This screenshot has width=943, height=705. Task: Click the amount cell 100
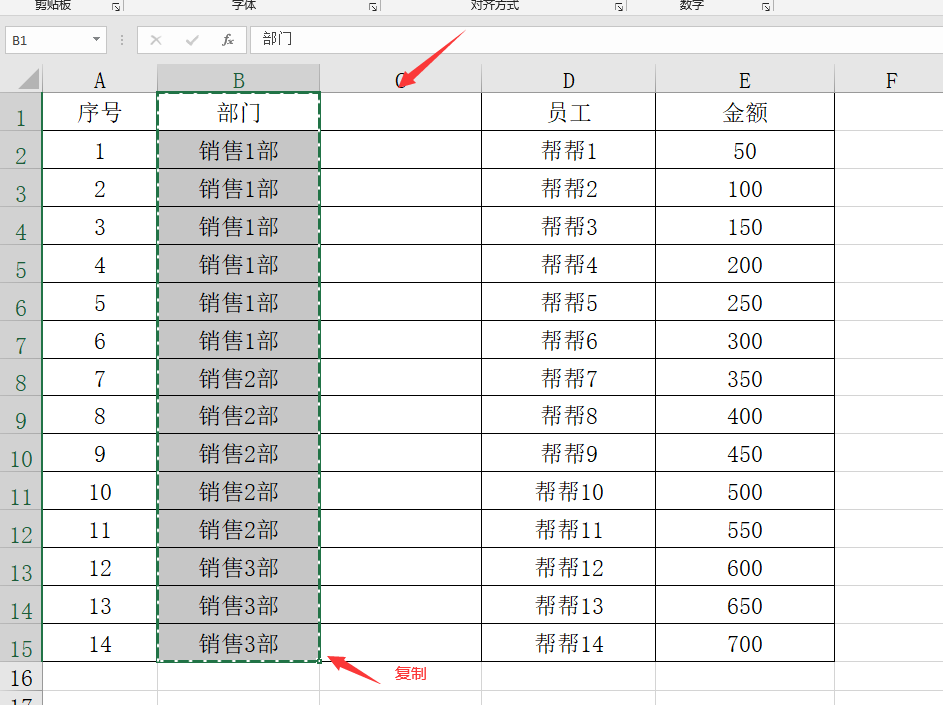(x=745, y=188)
